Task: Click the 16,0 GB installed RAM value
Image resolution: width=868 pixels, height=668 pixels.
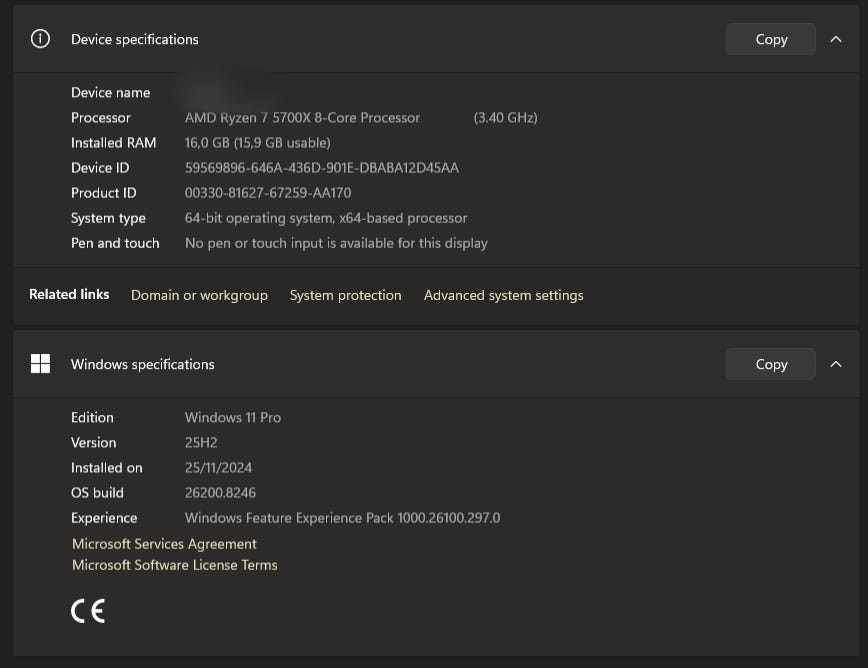Action: click(x=257, y=143)
